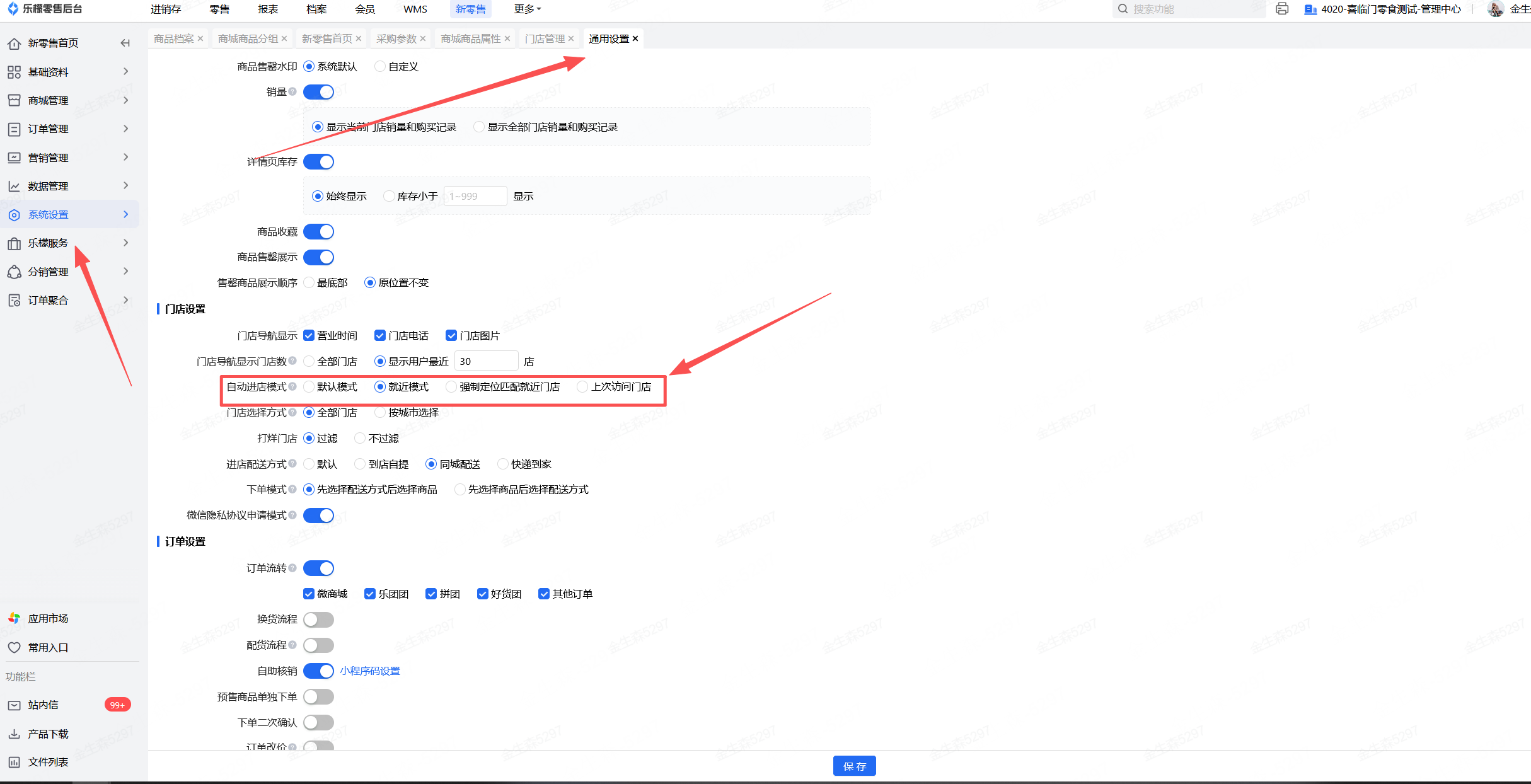Switch to the 门店管理 tab
This screenshot has height=784, width=1531.
tap(545, 38)
